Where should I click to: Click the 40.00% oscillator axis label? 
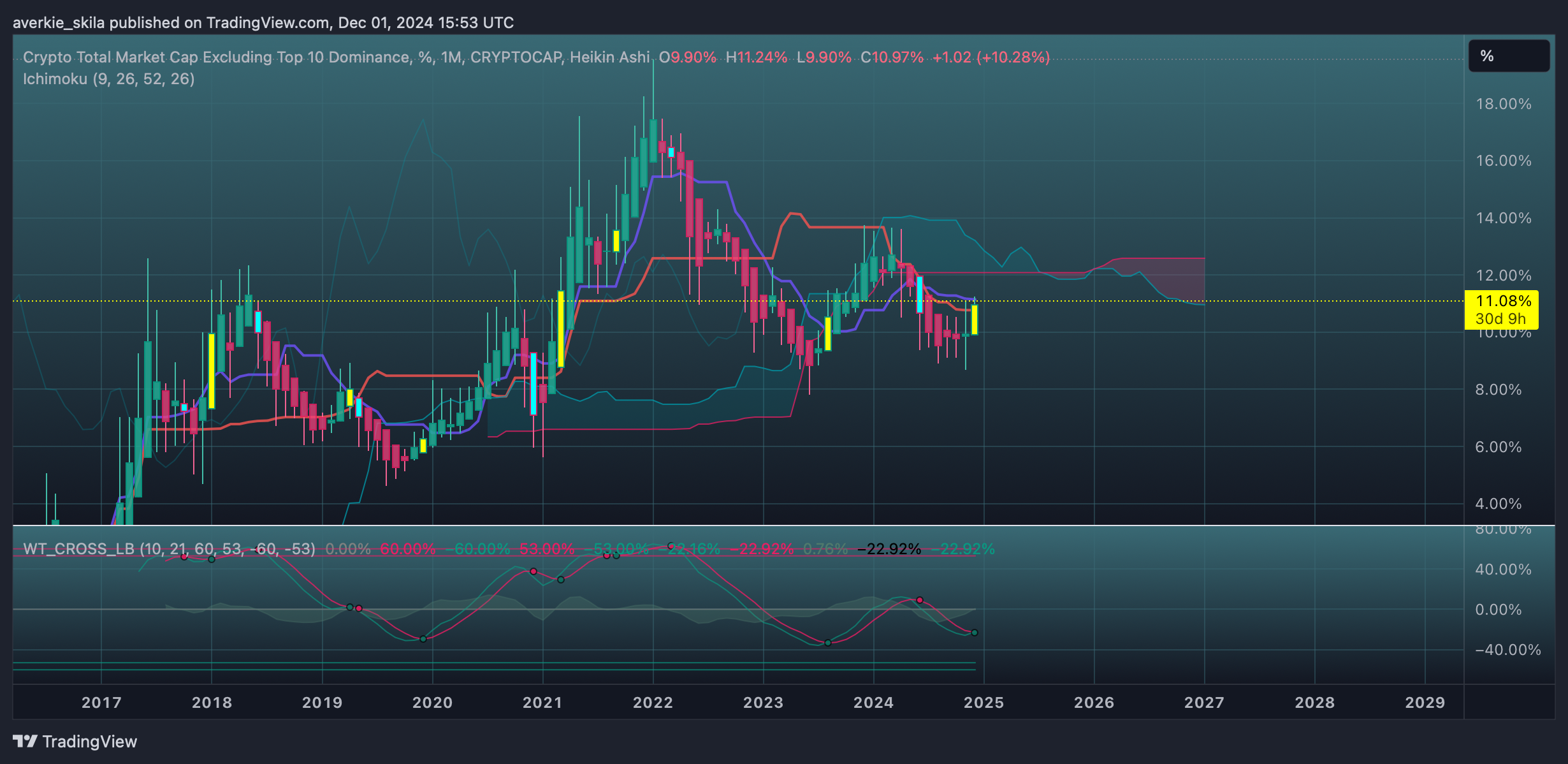click(x=1504, y=569)
